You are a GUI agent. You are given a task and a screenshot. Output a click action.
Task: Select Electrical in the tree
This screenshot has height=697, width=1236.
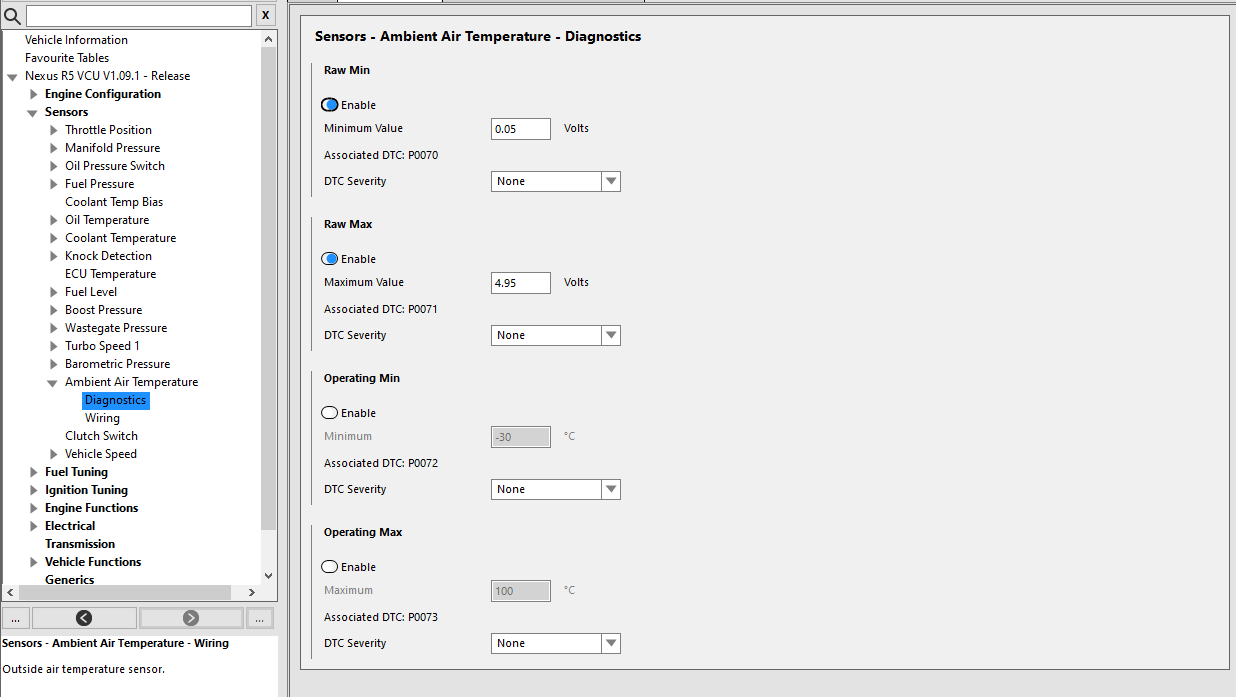pyautogui.click(x=70, y=526)
